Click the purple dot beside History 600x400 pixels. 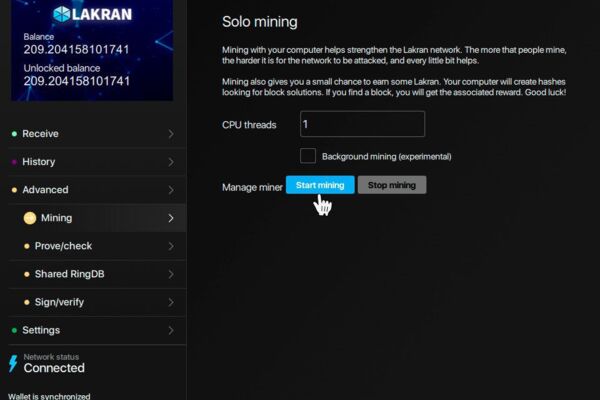point(14,162)
